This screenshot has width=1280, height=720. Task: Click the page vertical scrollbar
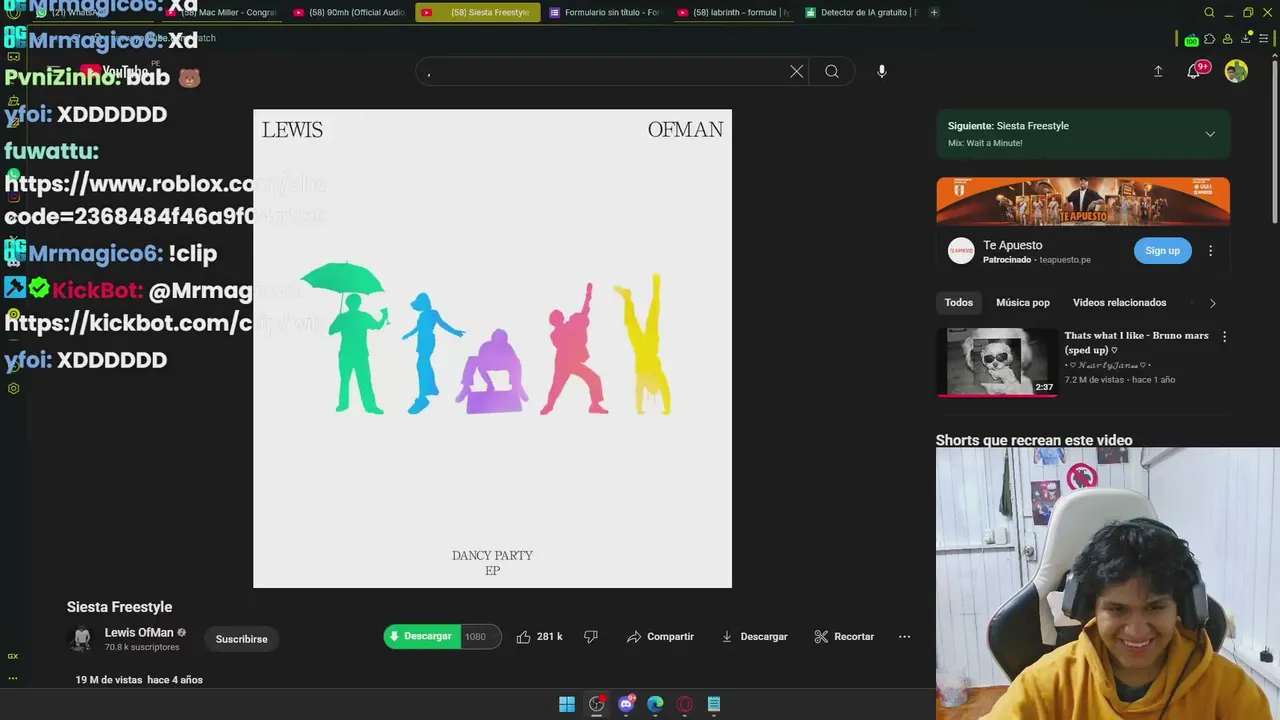pos(1275,140)
